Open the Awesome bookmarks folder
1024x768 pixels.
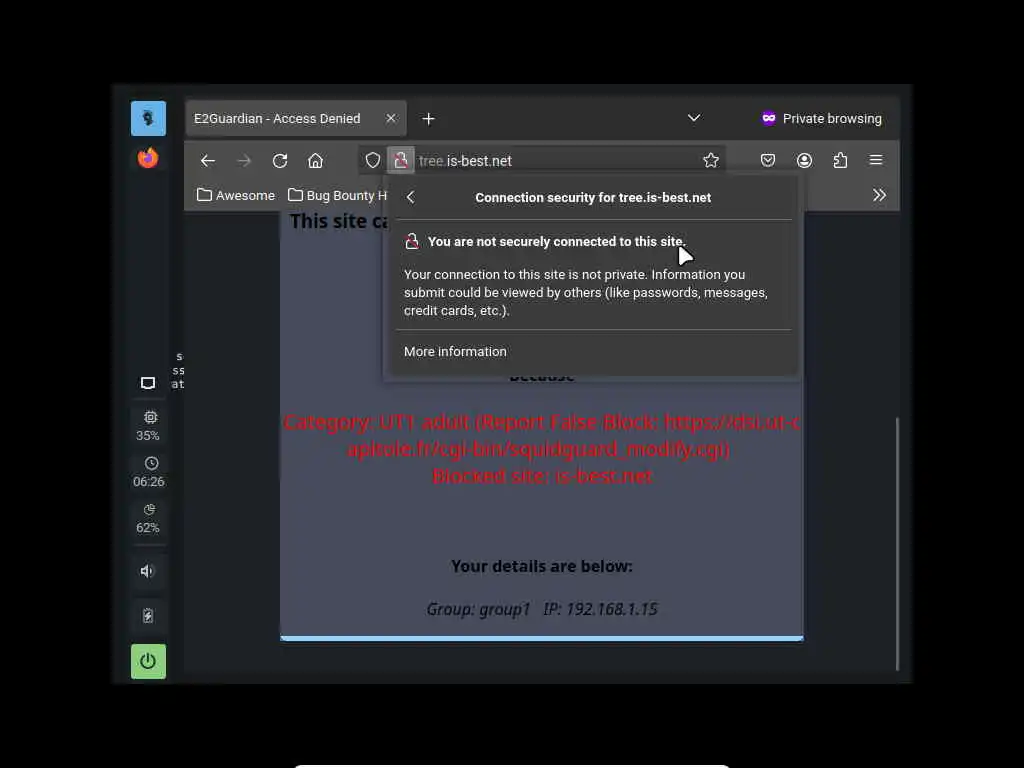236,195
